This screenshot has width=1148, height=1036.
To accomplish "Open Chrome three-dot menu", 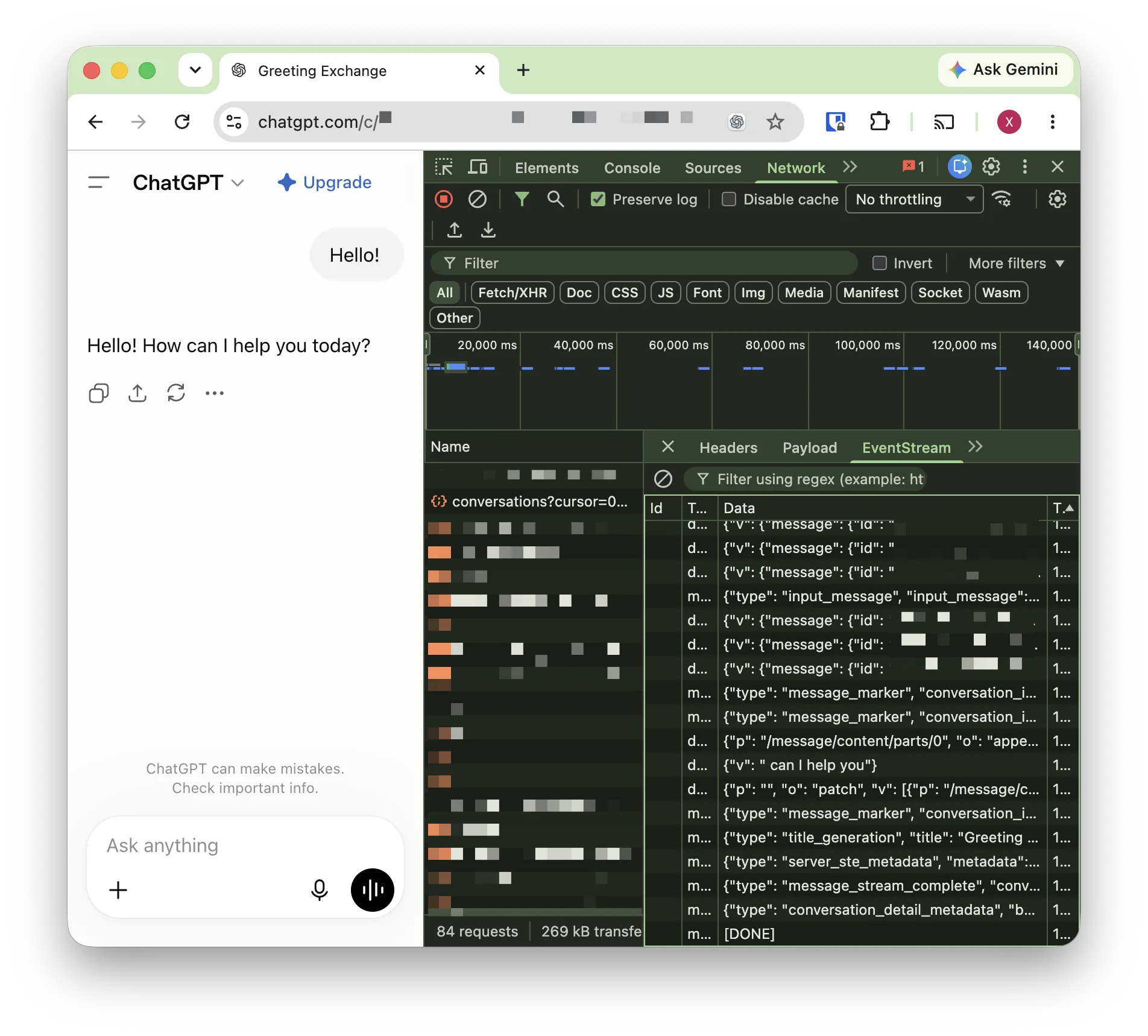I will coord(1053,122).
